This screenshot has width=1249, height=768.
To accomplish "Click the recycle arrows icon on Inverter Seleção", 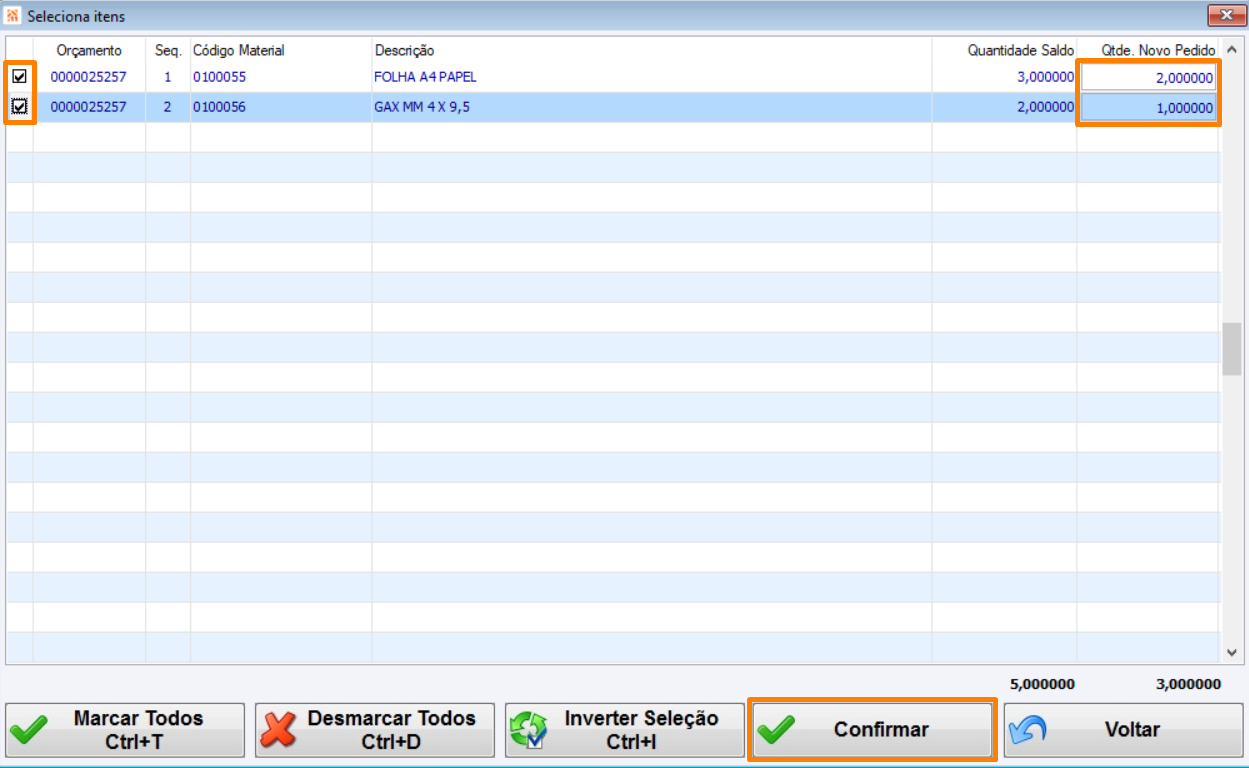I will click(x=528, y=730).
